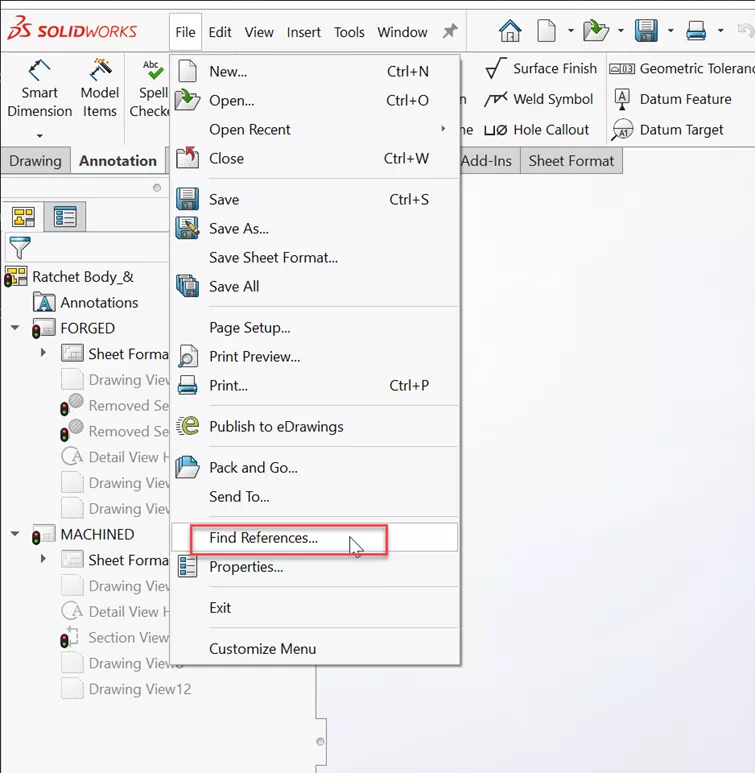
Task: Pin the menu bar with the pushpin icon
Action: 450,32
